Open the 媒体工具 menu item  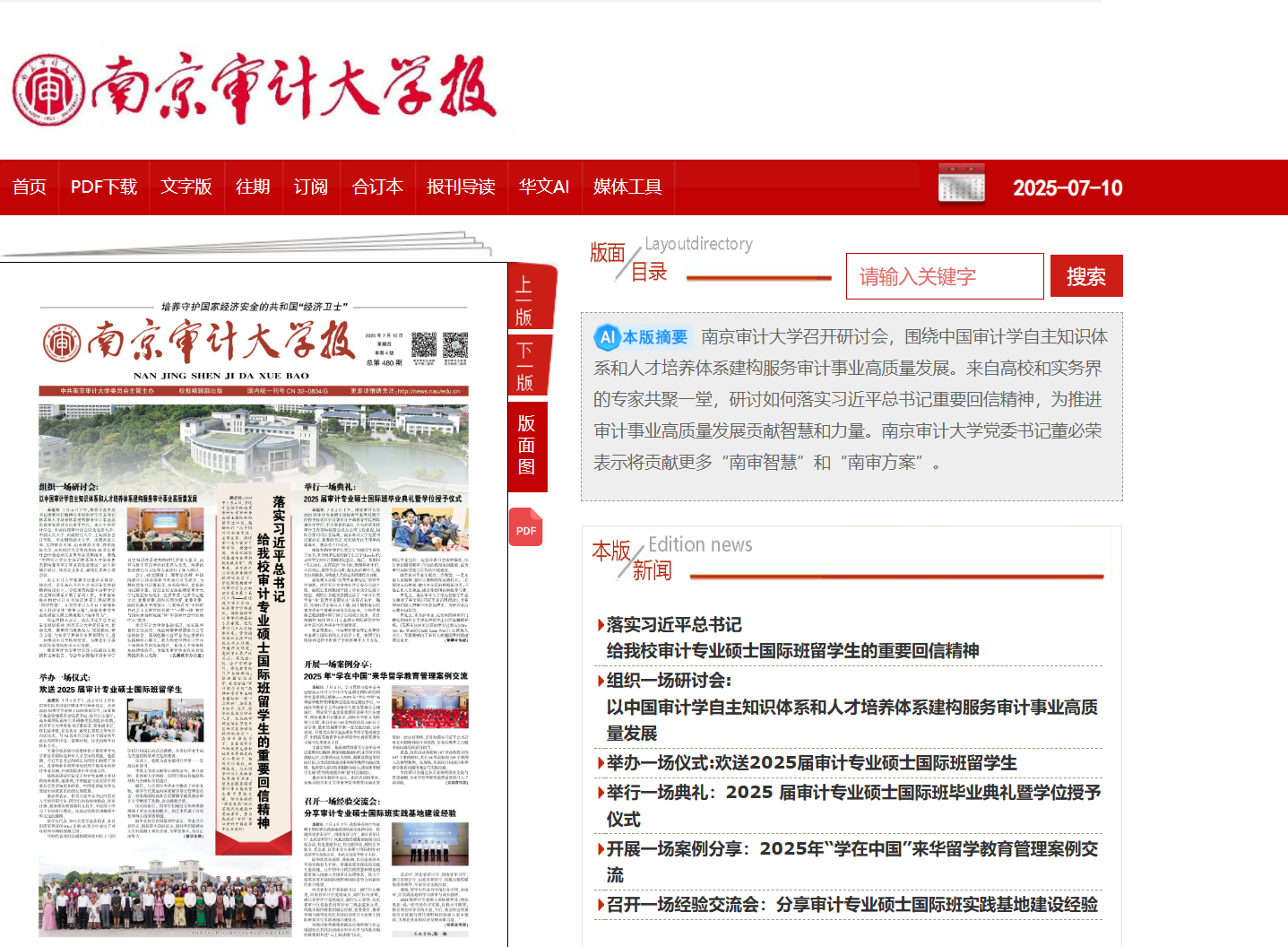tap(627, 187)
